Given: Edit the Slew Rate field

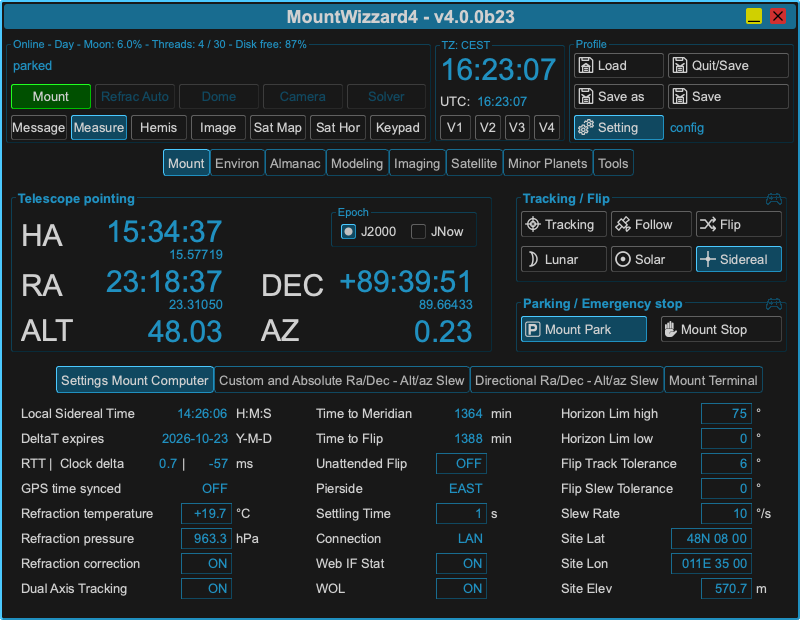Looking at the screenshot, I should click(727, 513).
